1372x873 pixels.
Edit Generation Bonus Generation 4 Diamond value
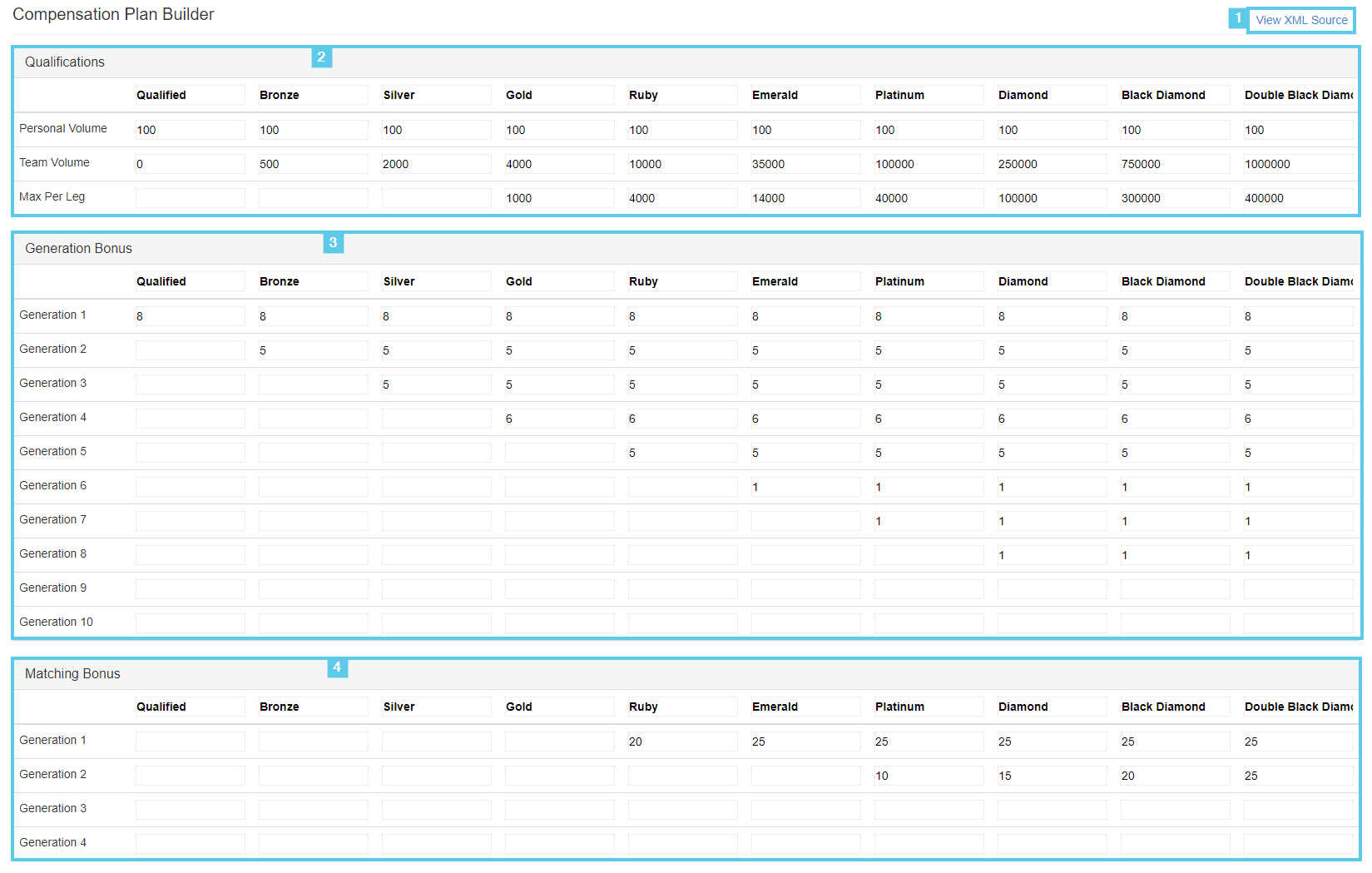tap(1053, 419)
